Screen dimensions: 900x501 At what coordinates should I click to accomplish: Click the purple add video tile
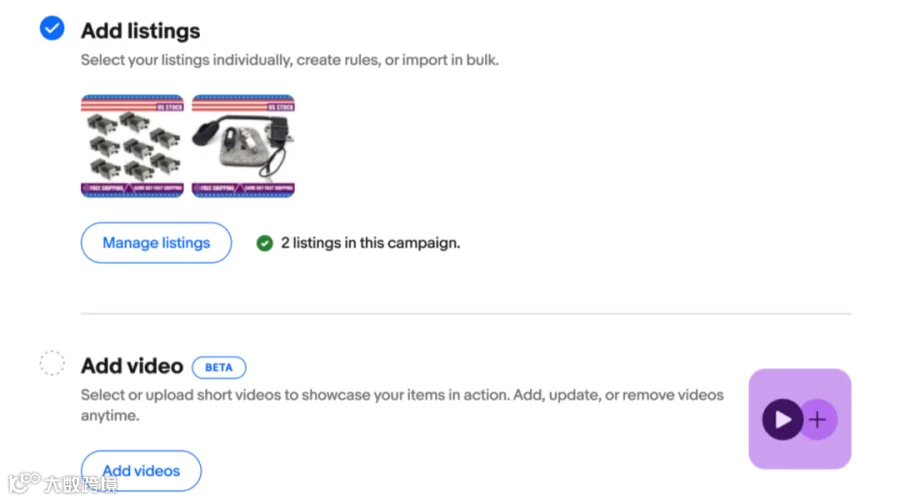coord(800,419)
